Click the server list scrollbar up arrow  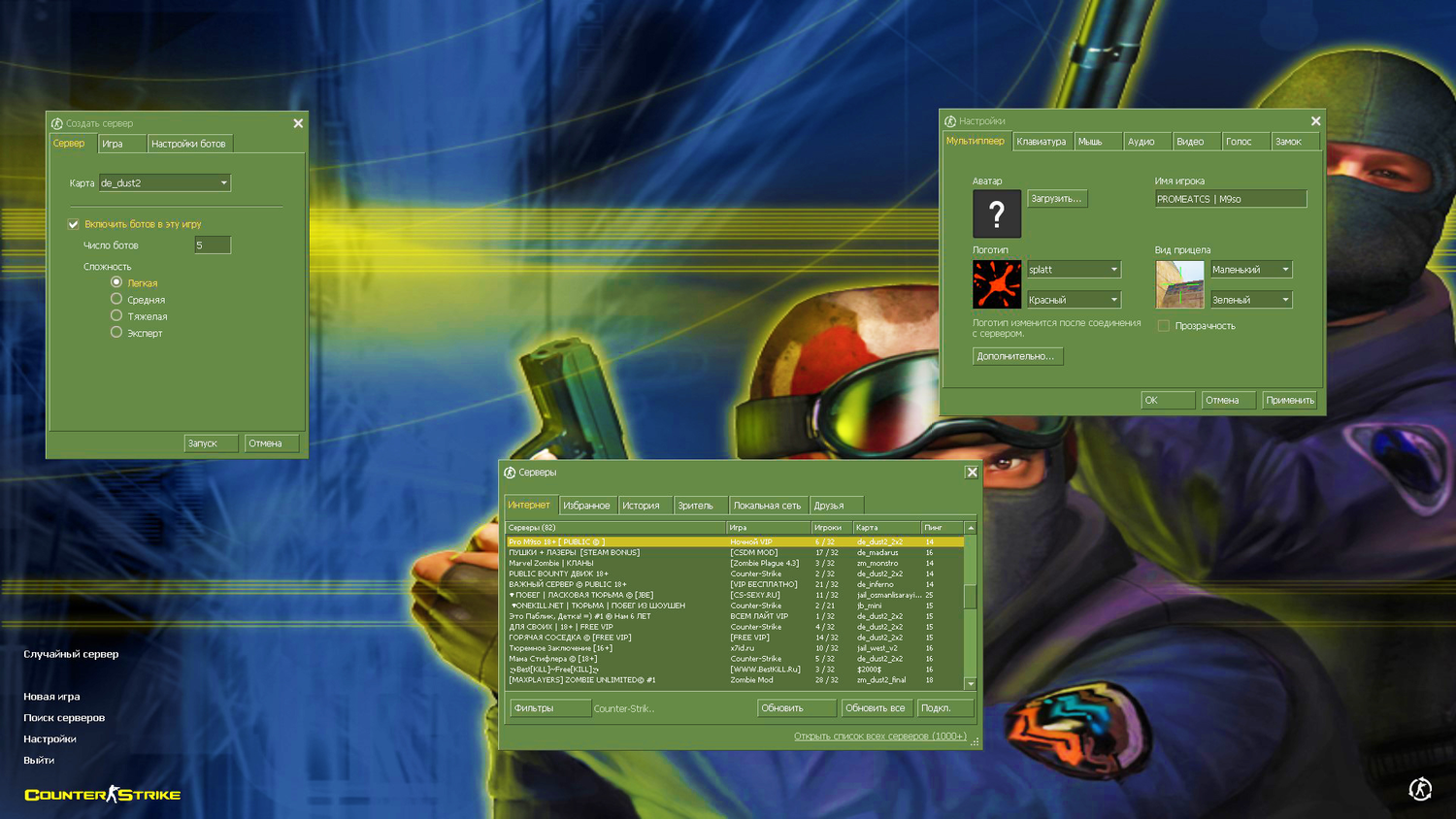point(971,528)
